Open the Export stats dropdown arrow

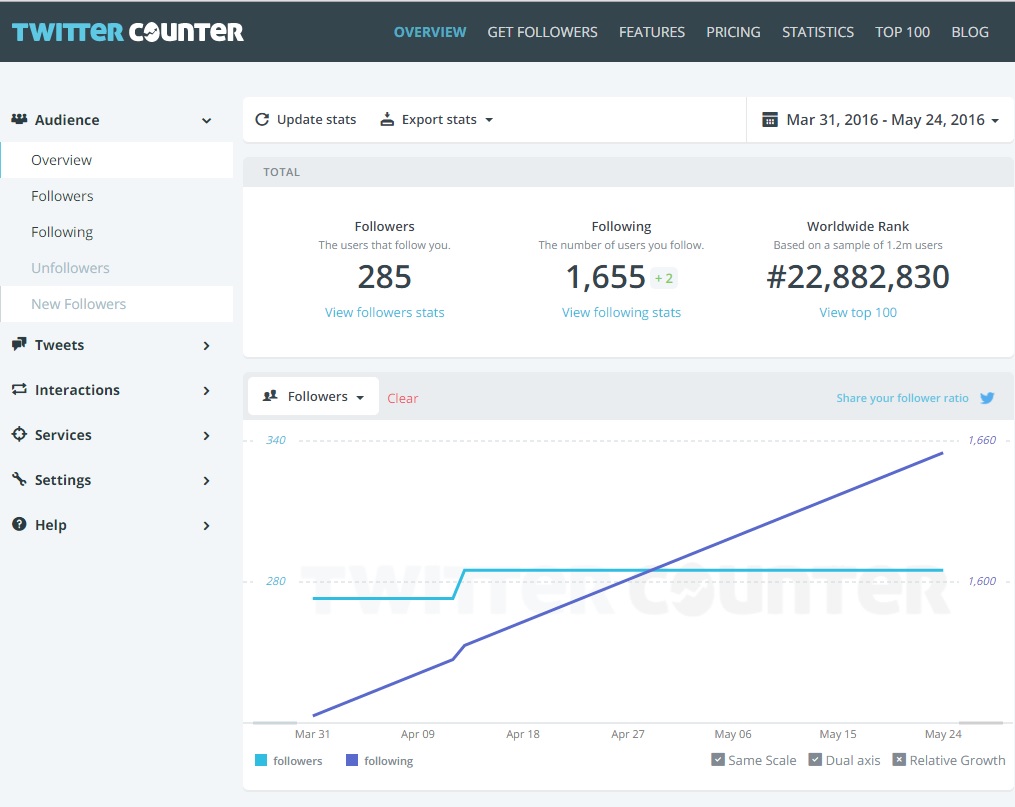(489, 120)
